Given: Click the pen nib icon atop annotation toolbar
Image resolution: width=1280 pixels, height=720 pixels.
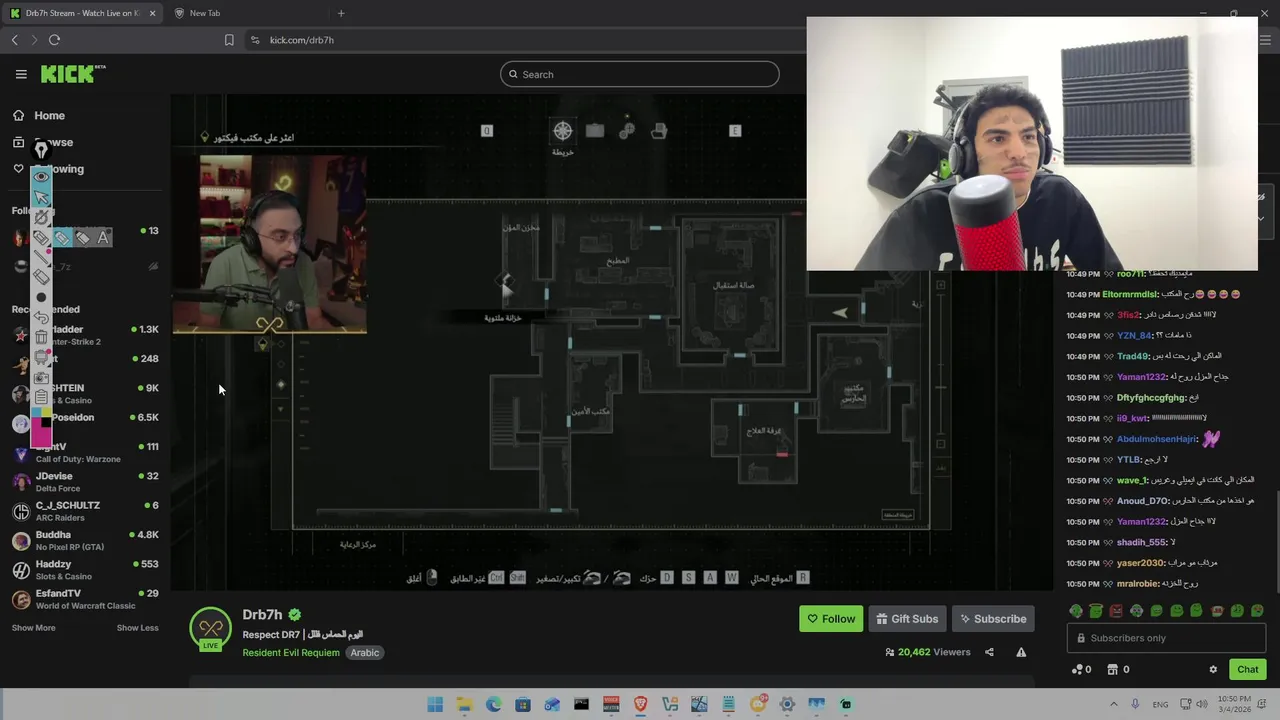Looking at the screenshot, I should tap(41, 150).
